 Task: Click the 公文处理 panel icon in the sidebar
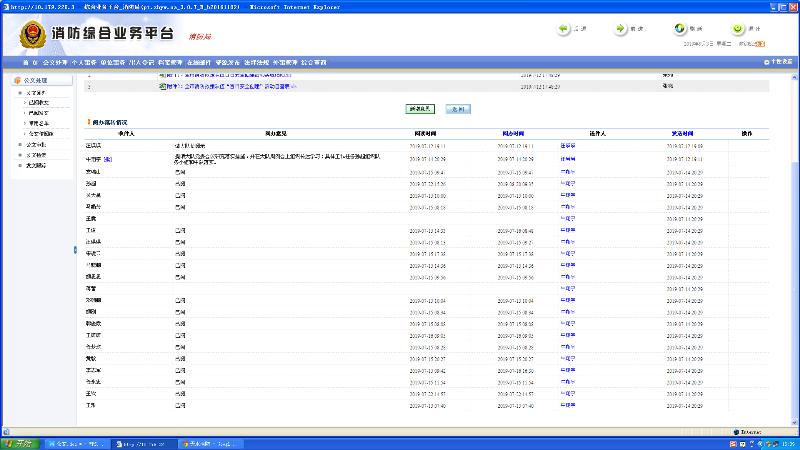coord(17,80)
